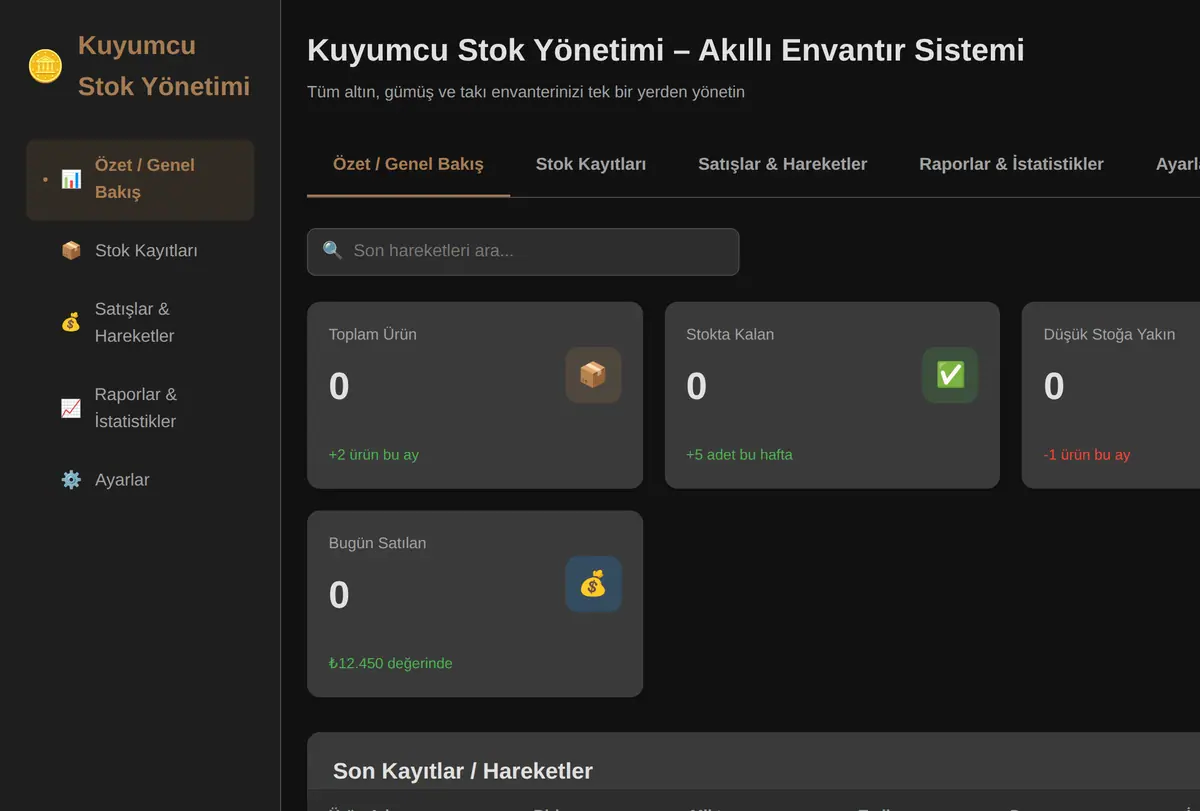The width and height of the screenshot is (1200, 811).
Task: Click the Toplam Ürün card label
Action: (373, 334)
